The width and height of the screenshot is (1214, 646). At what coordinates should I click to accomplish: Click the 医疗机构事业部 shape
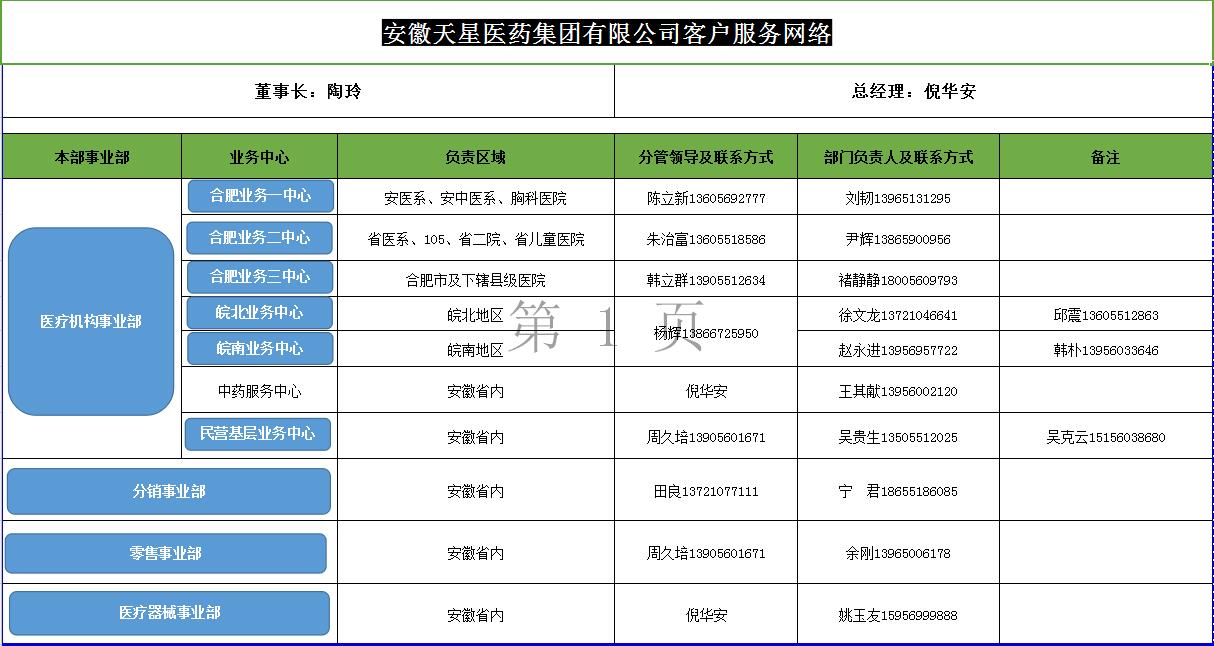(91, 321)
